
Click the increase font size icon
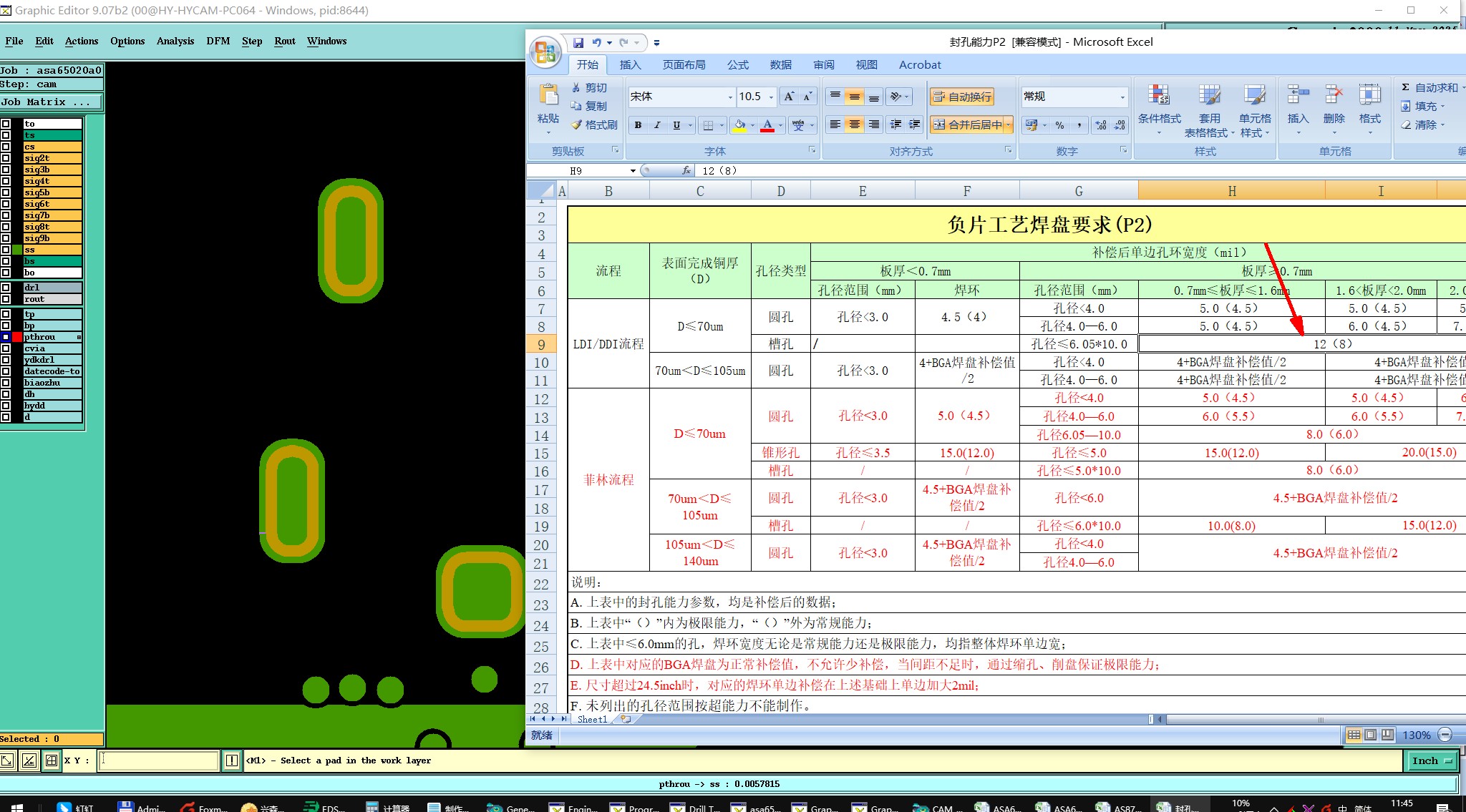point(788,97)
